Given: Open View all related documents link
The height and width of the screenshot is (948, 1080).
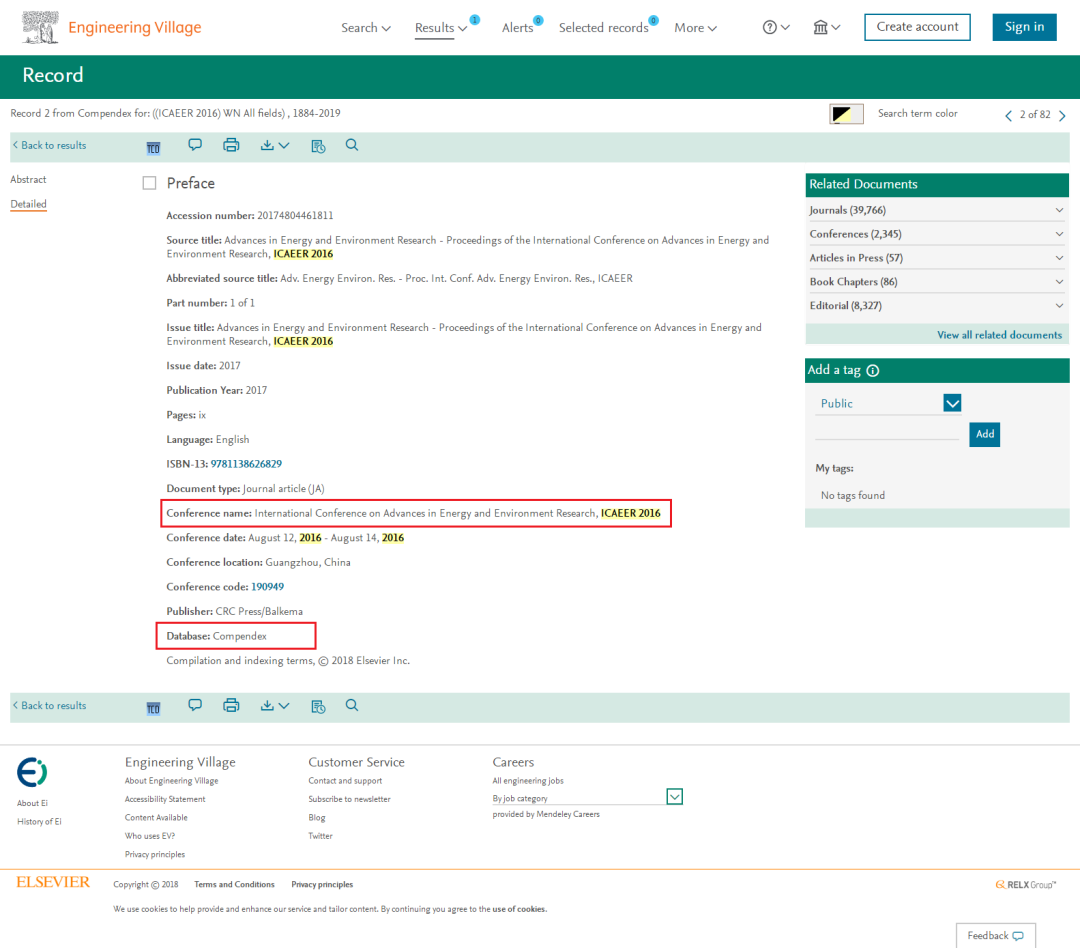Looking at the screenshot, I should (x=999, y=335).
